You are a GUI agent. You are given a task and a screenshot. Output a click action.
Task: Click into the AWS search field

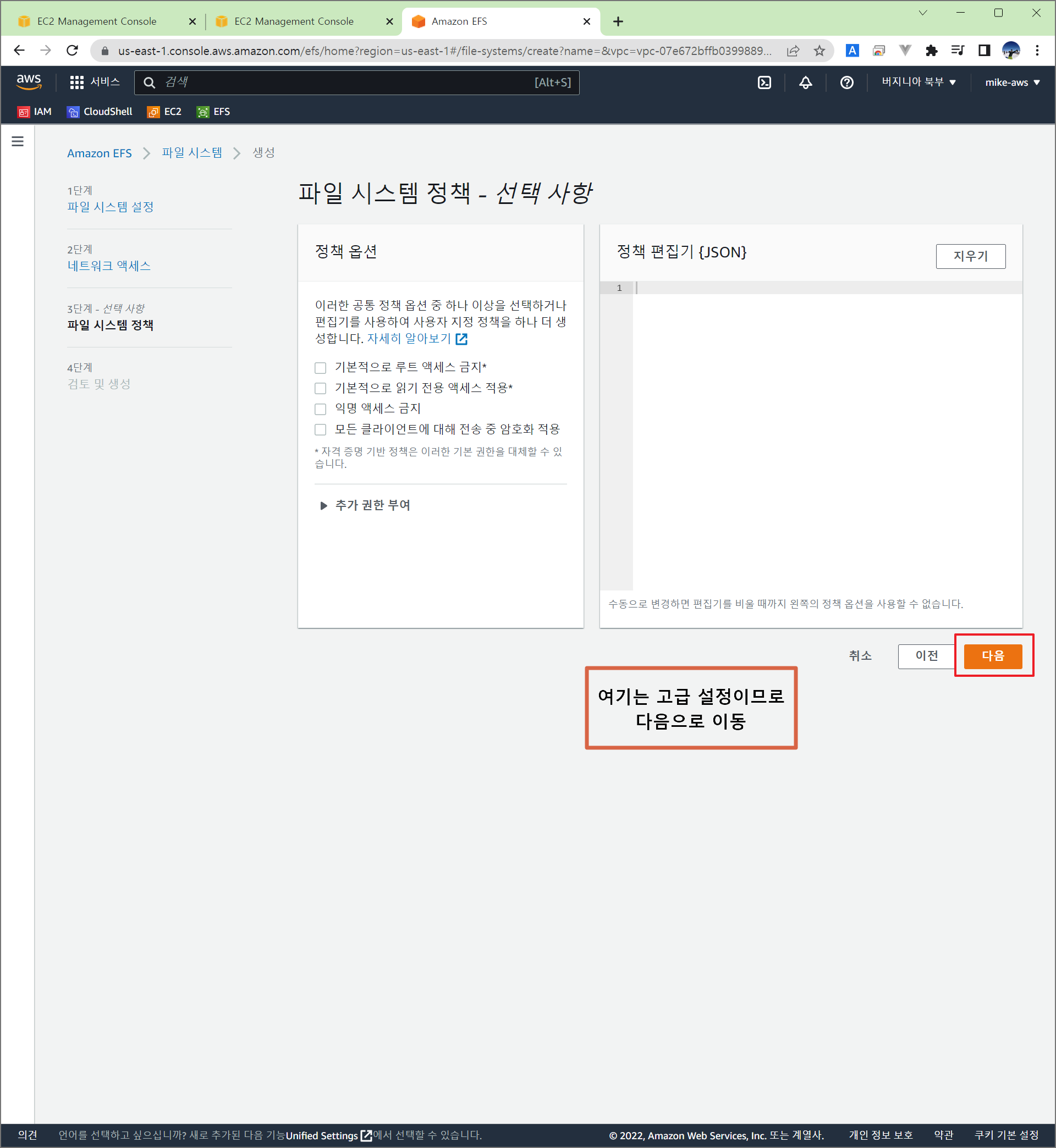343,82
